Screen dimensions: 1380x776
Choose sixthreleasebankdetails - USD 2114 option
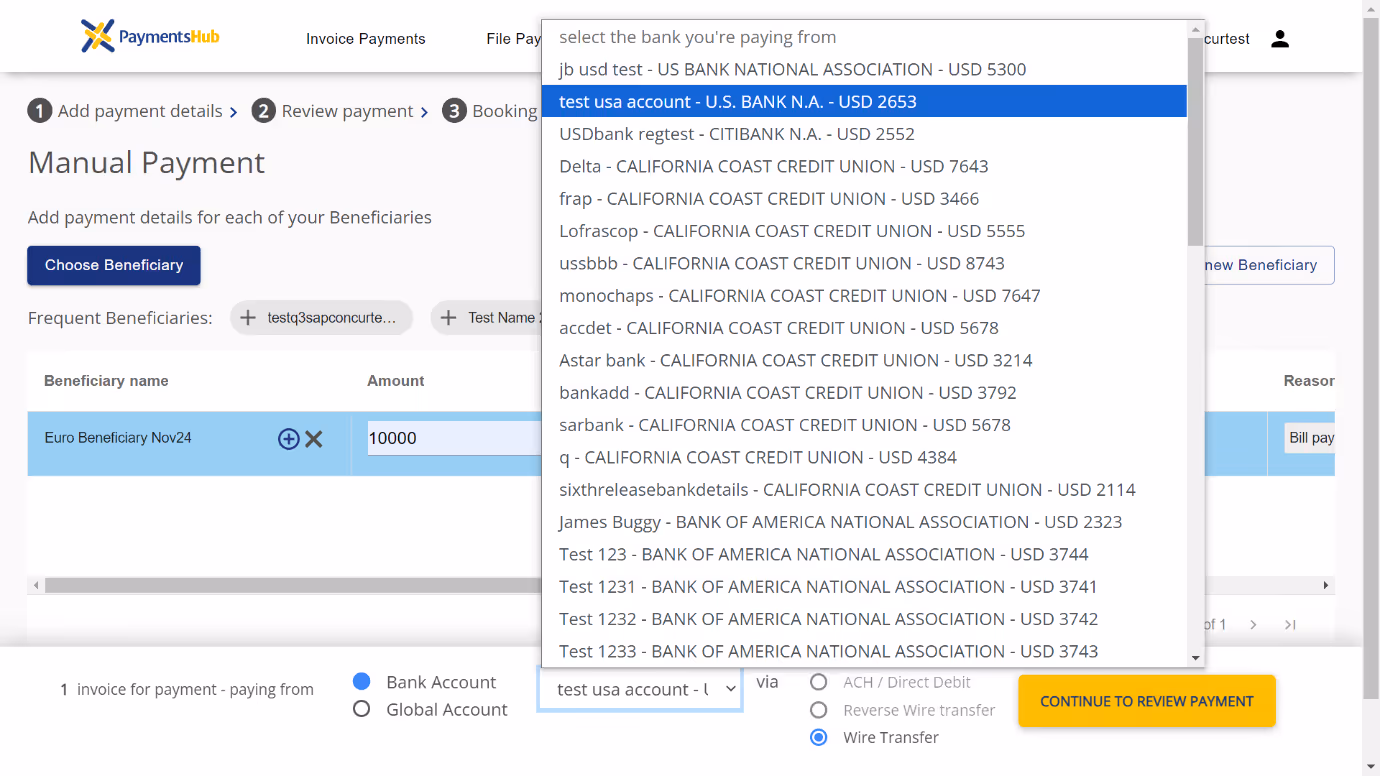click(x=864, y=489)
